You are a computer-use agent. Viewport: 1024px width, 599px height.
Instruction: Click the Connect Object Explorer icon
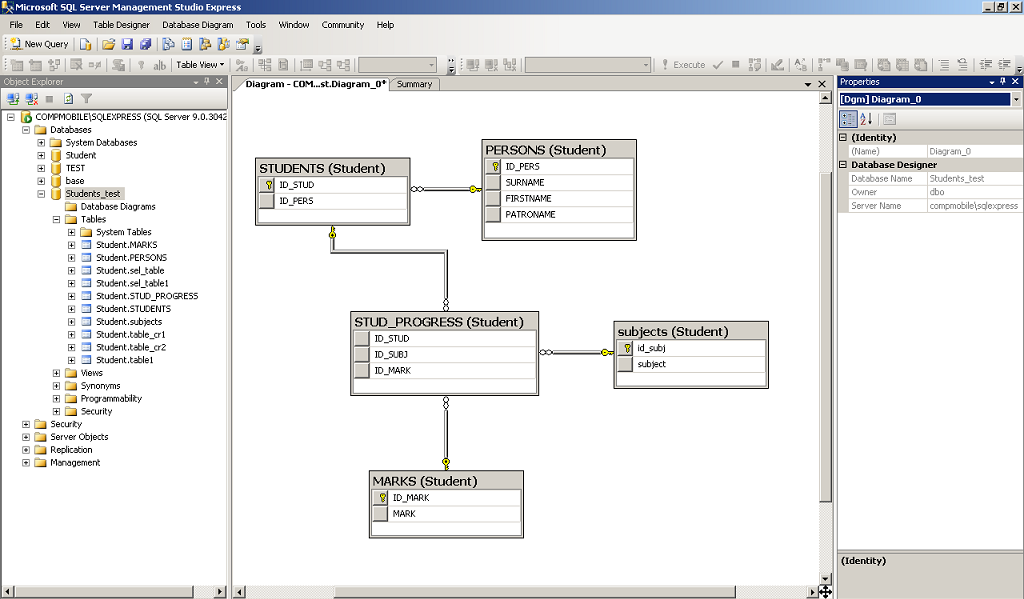tap(13, 99)
